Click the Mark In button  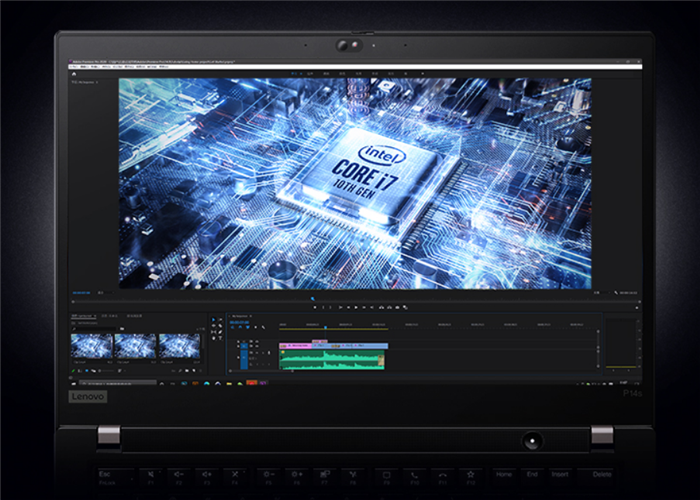point(323,307)
